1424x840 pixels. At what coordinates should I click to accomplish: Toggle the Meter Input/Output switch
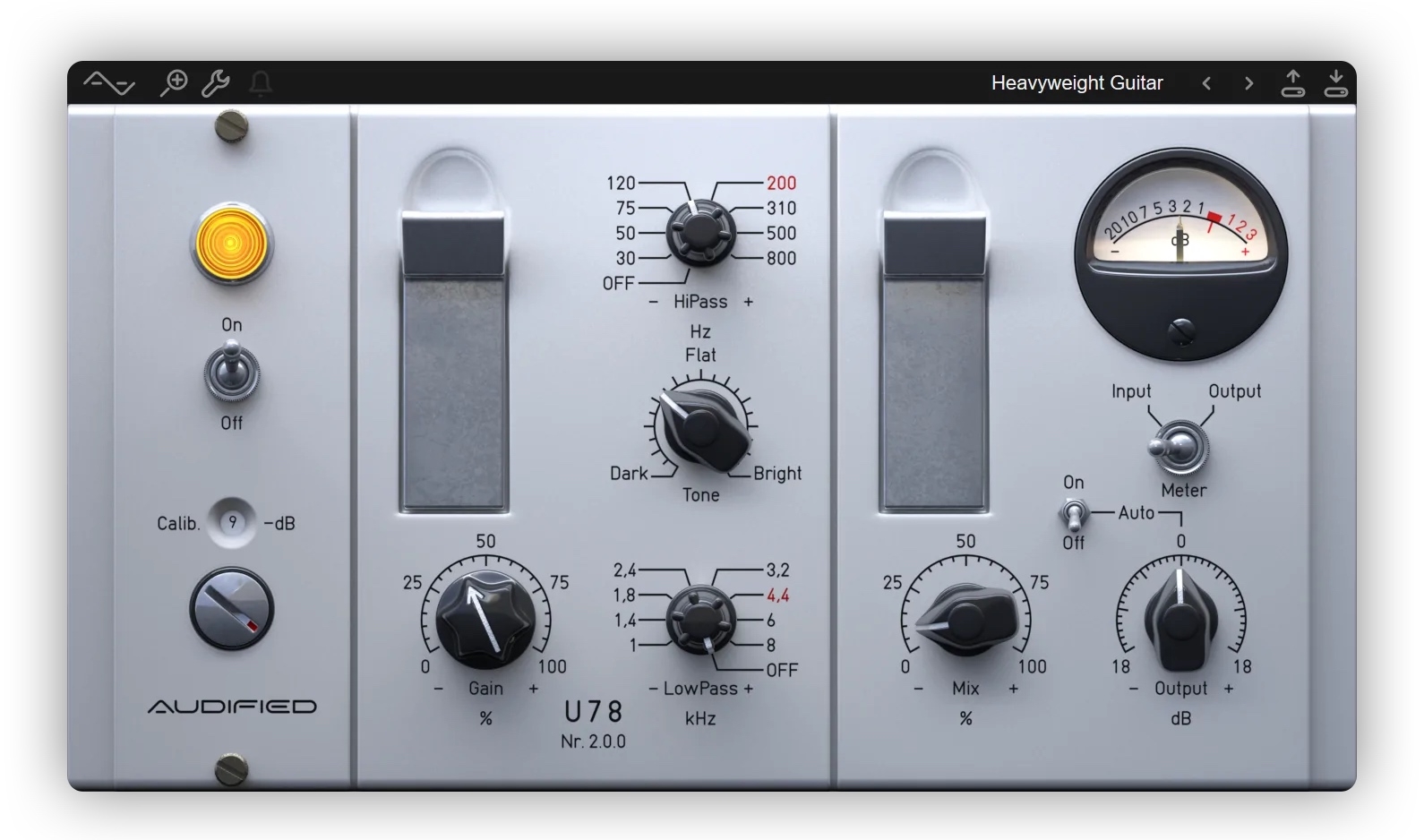(x=1180, y=447)
